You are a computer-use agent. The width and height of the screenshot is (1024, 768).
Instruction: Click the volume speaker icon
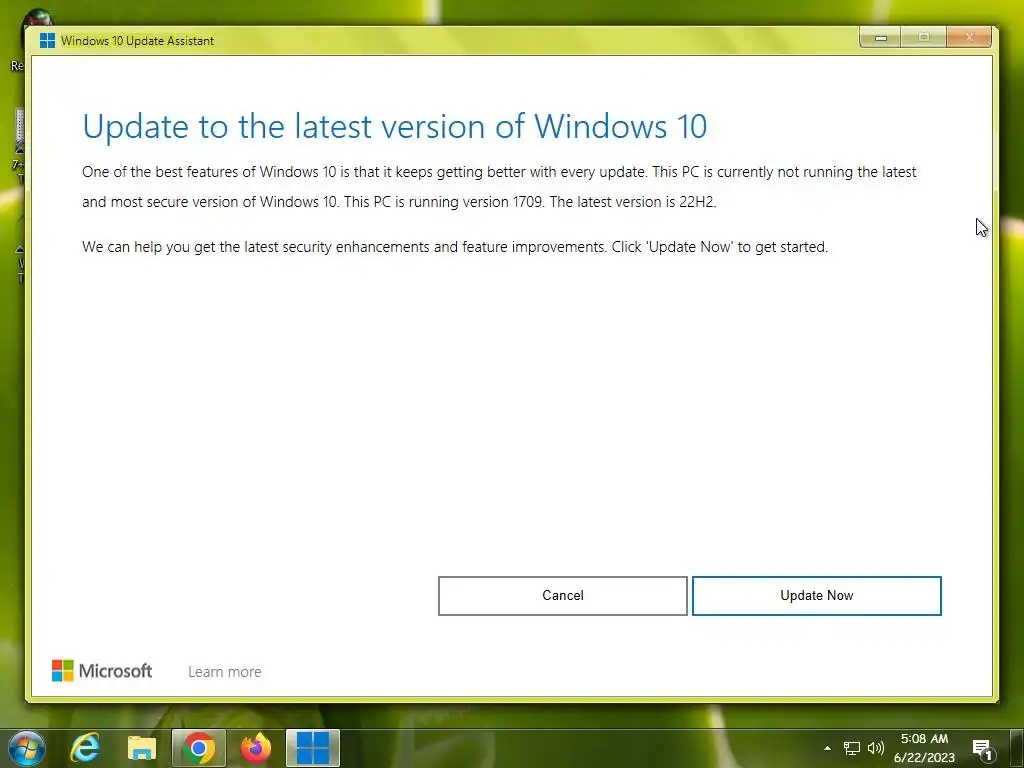[876, 748]
